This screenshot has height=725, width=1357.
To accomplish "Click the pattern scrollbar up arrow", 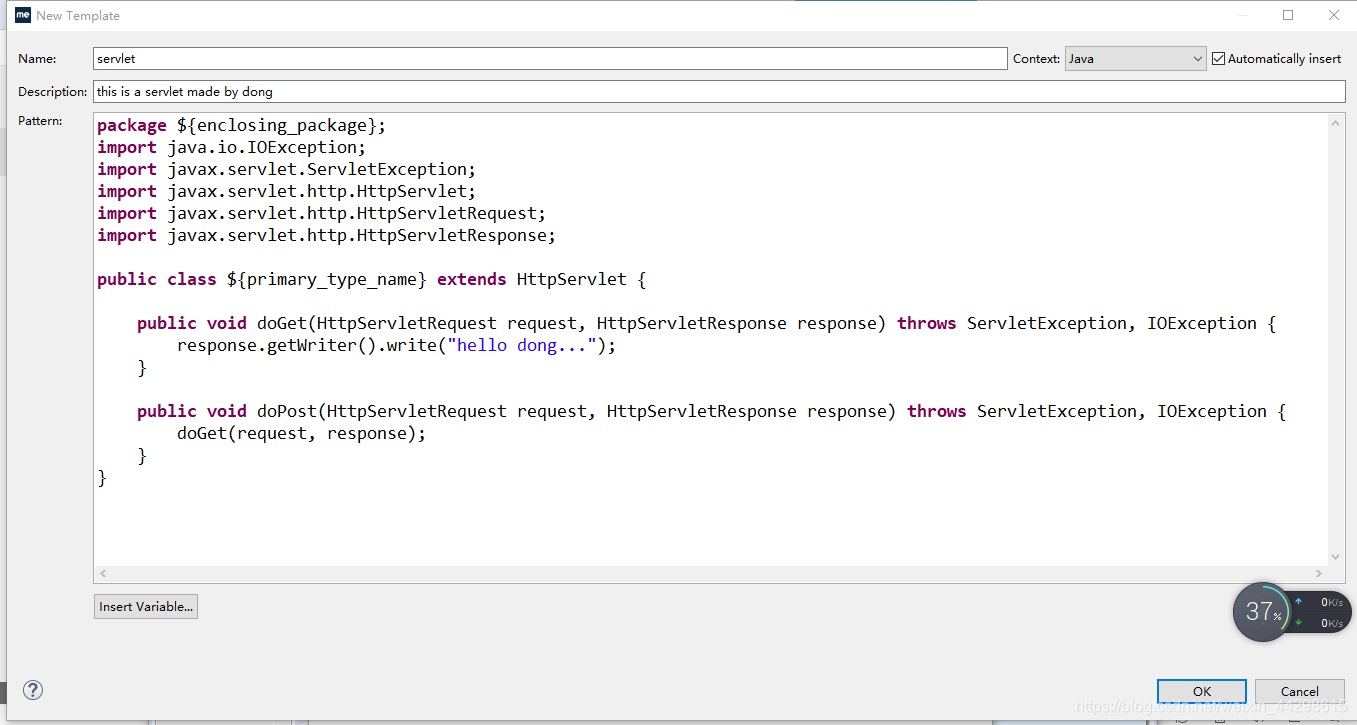I will [x=1337, y=122].
